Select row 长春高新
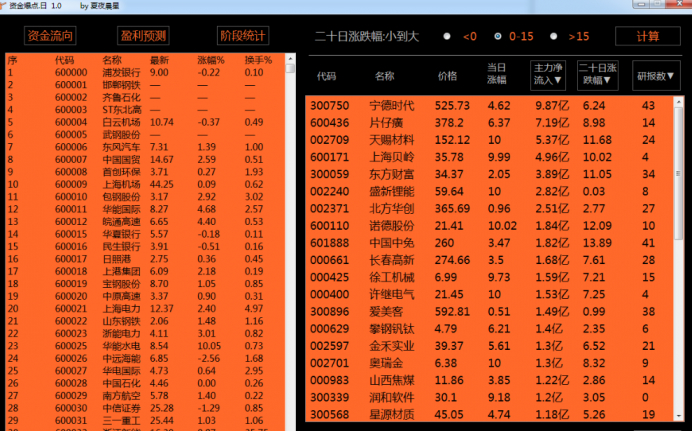This screenshot has width=692, height=431. 490,260
